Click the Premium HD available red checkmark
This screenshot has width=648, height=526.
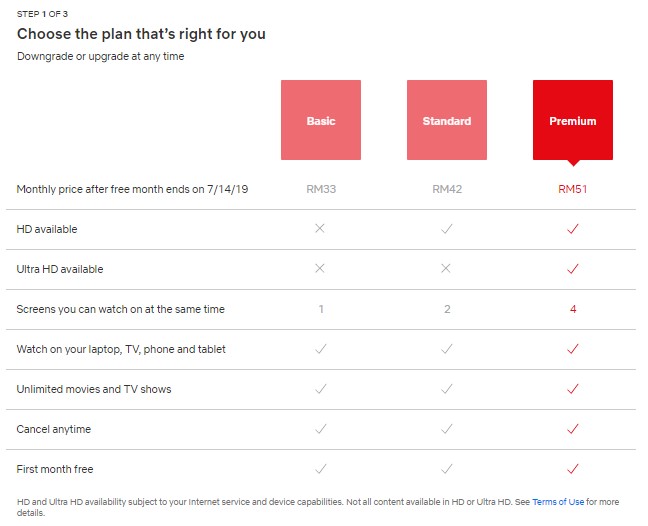point(573,228)
